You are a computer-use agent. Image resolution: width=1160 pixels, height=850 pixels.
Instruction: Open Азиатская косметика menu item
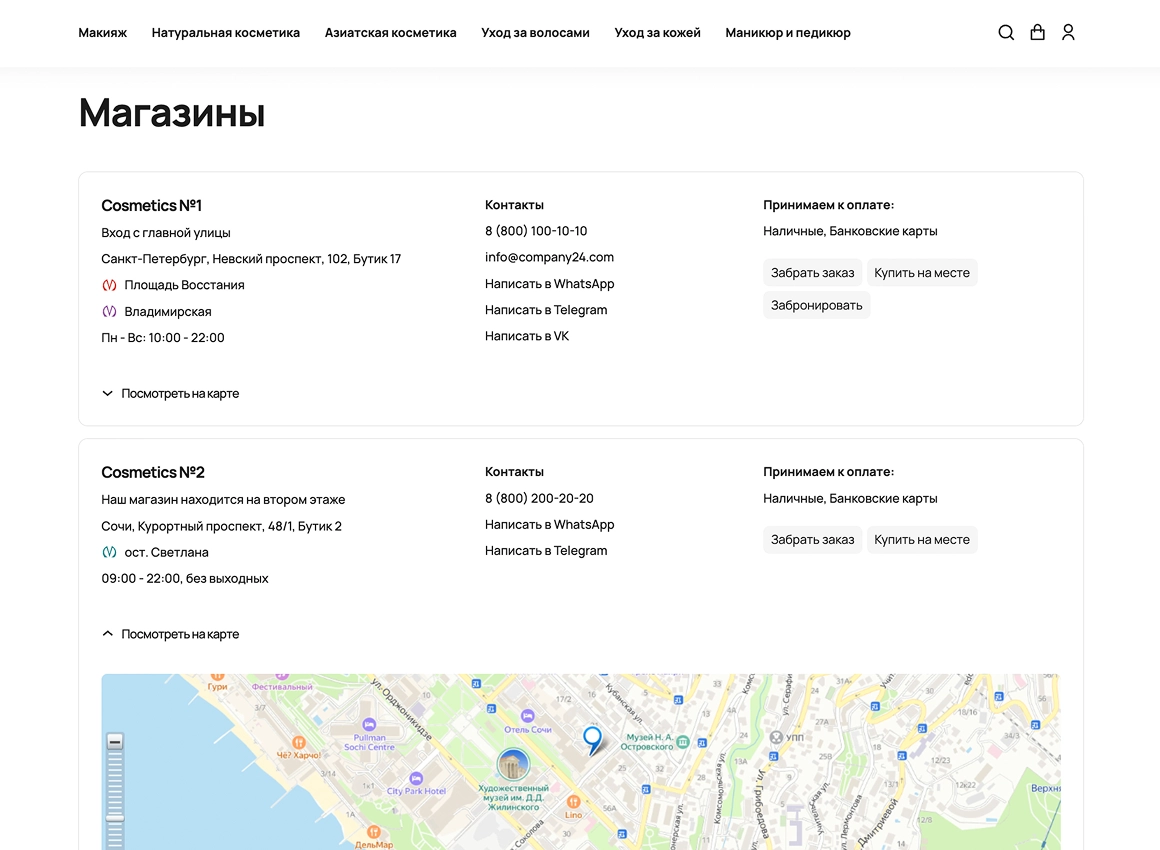pyautogui.click(x=390, y=33)
